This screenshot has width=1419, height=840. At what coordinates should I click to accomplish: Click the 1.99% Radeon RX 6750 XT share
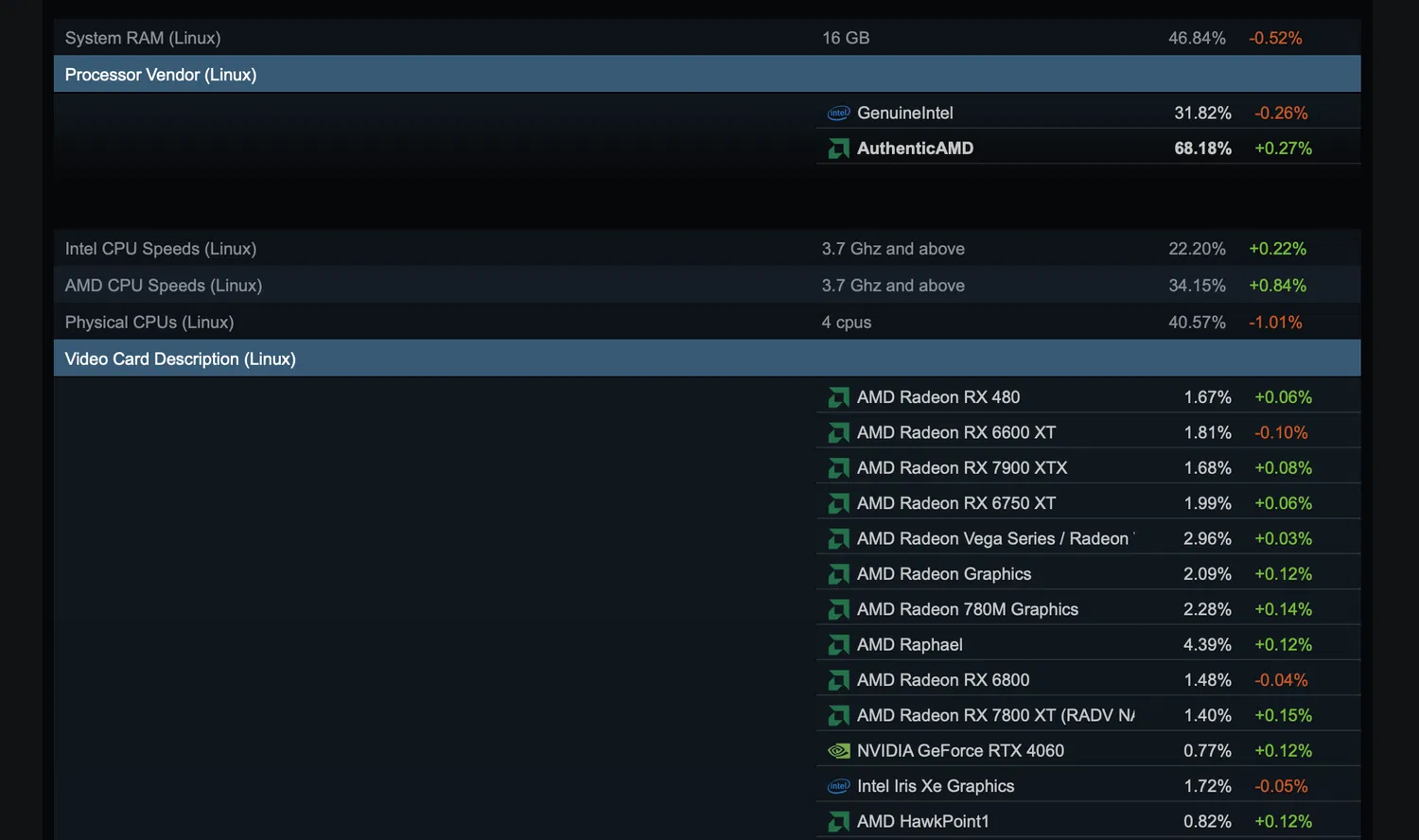(1208, 503)
